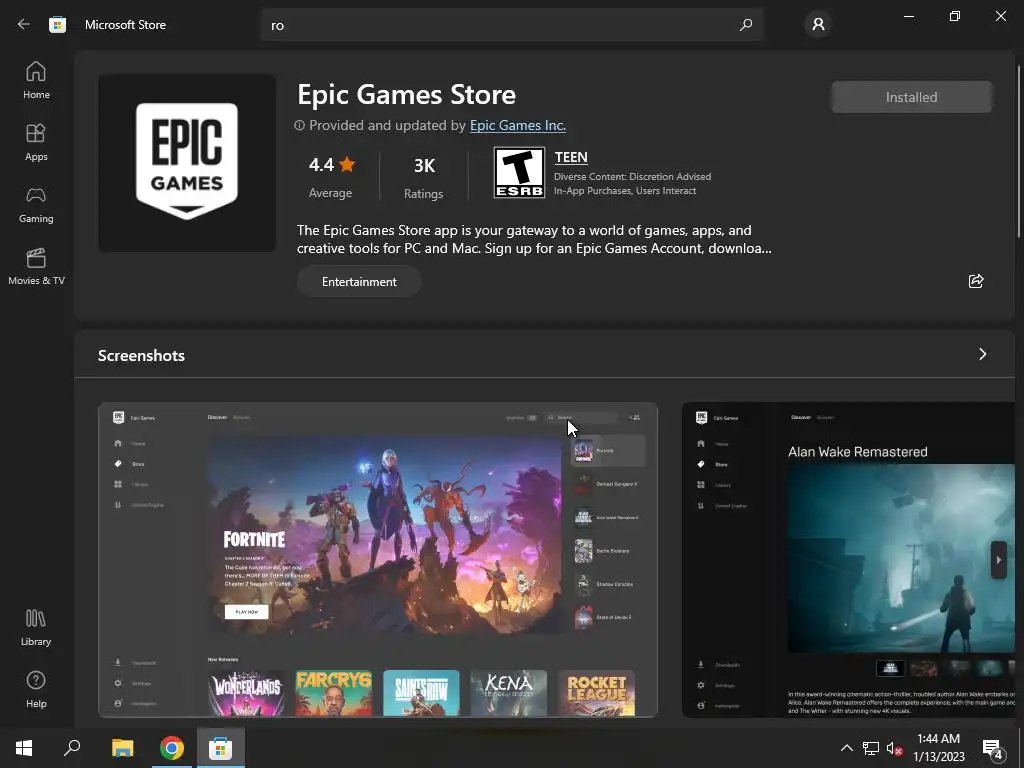Open the Home section in sidebar
1024x768 pixels.
(x=36, y=80)
